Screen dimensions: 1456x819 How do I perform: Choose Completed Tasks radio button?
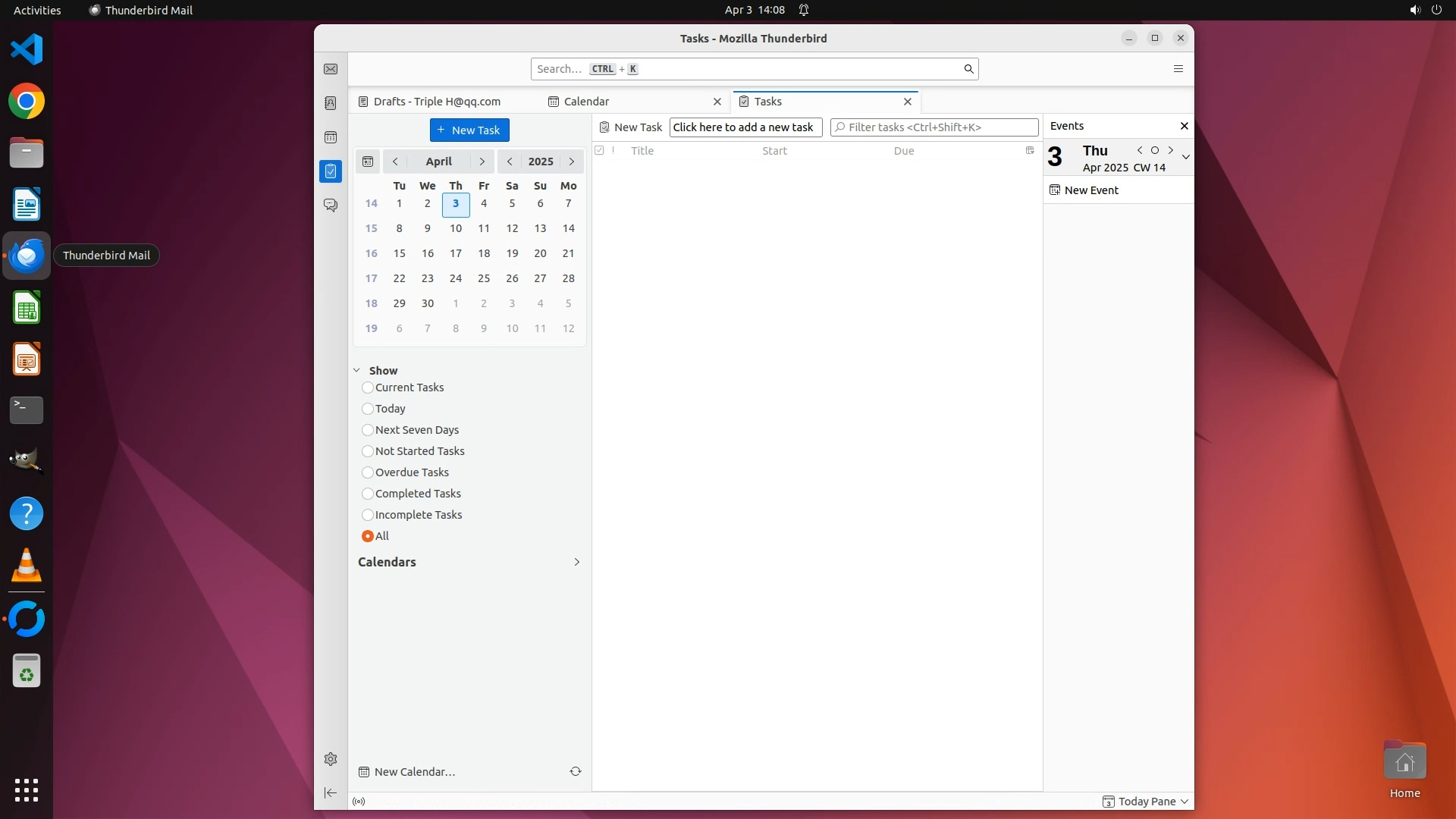coord(368,494)
